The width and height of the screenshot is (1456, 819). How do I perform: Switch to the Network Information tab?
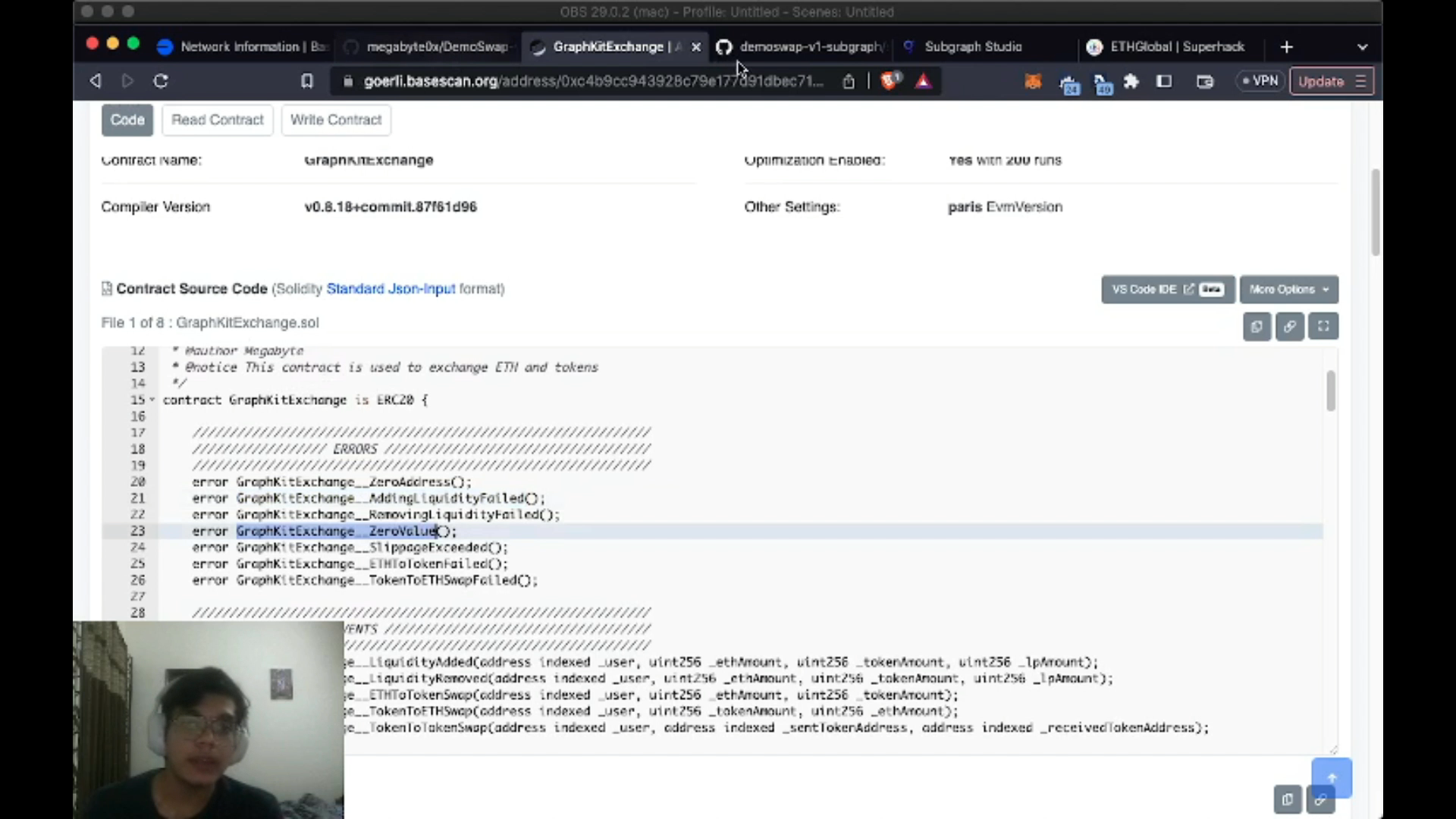pos(241,47)
